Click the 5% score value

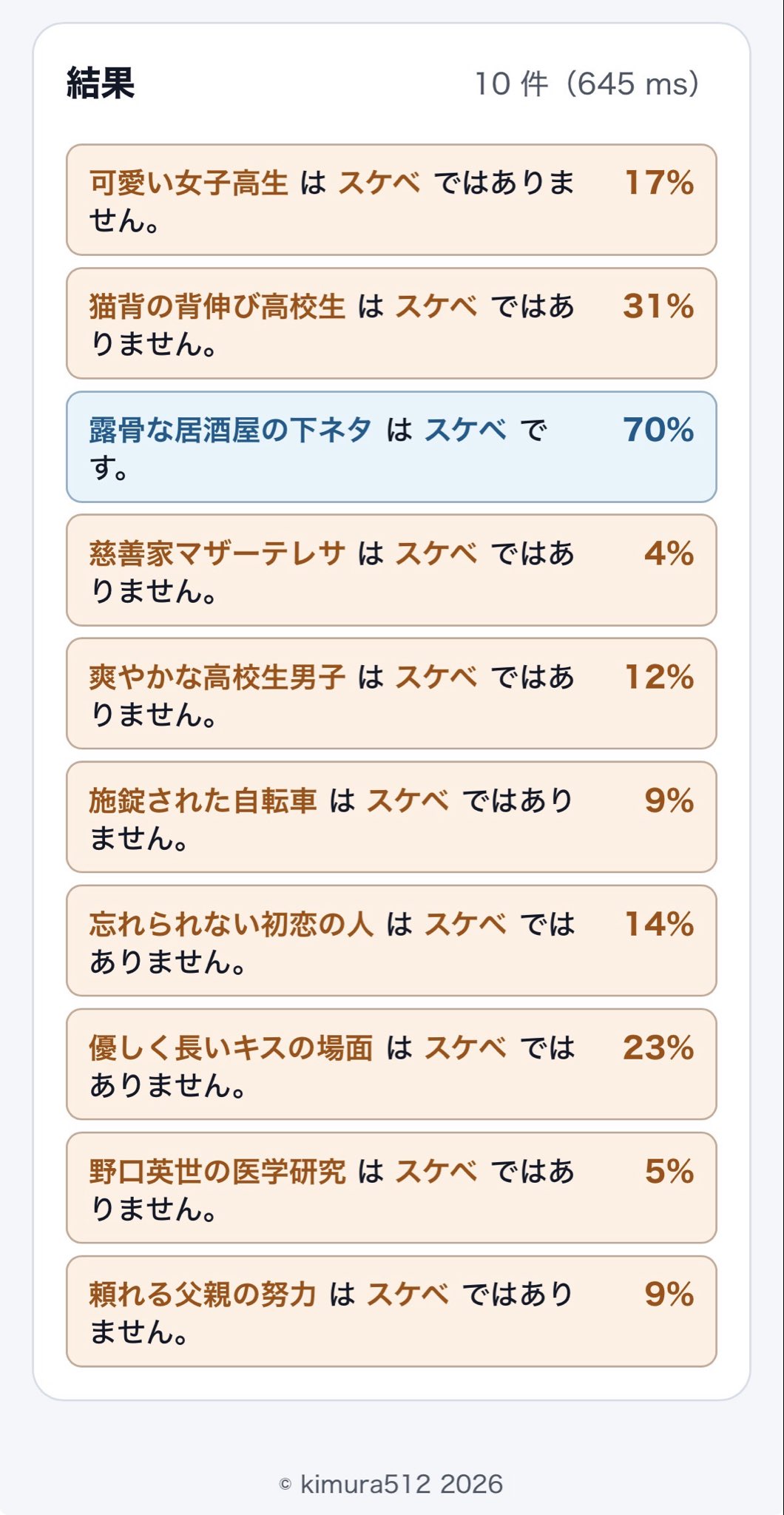click(669, 1171)
